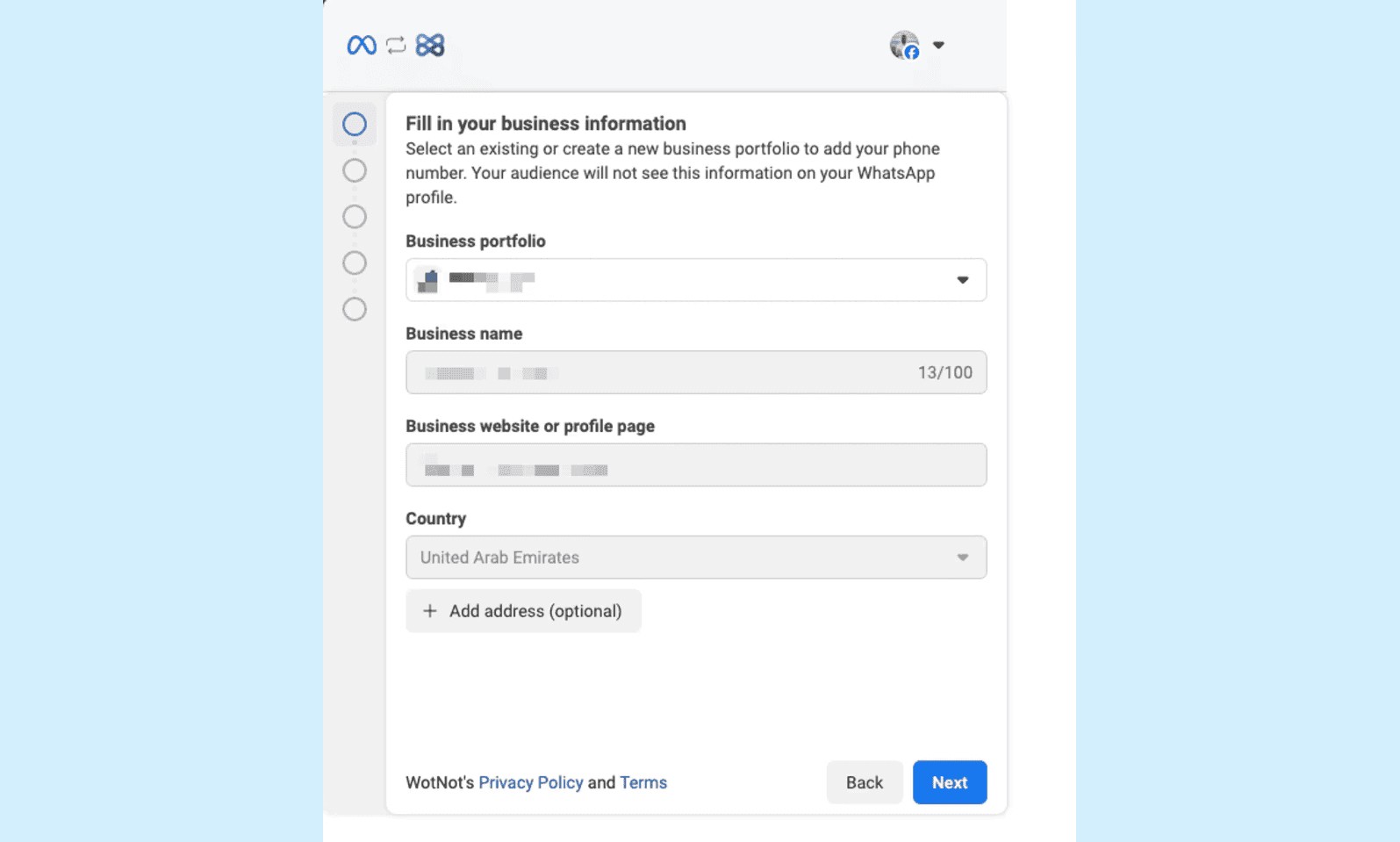Click into the Business name field
Image resolution: width=1400 pixels, height=842 pixels.
pyautogui.click(x=696, y=372)
